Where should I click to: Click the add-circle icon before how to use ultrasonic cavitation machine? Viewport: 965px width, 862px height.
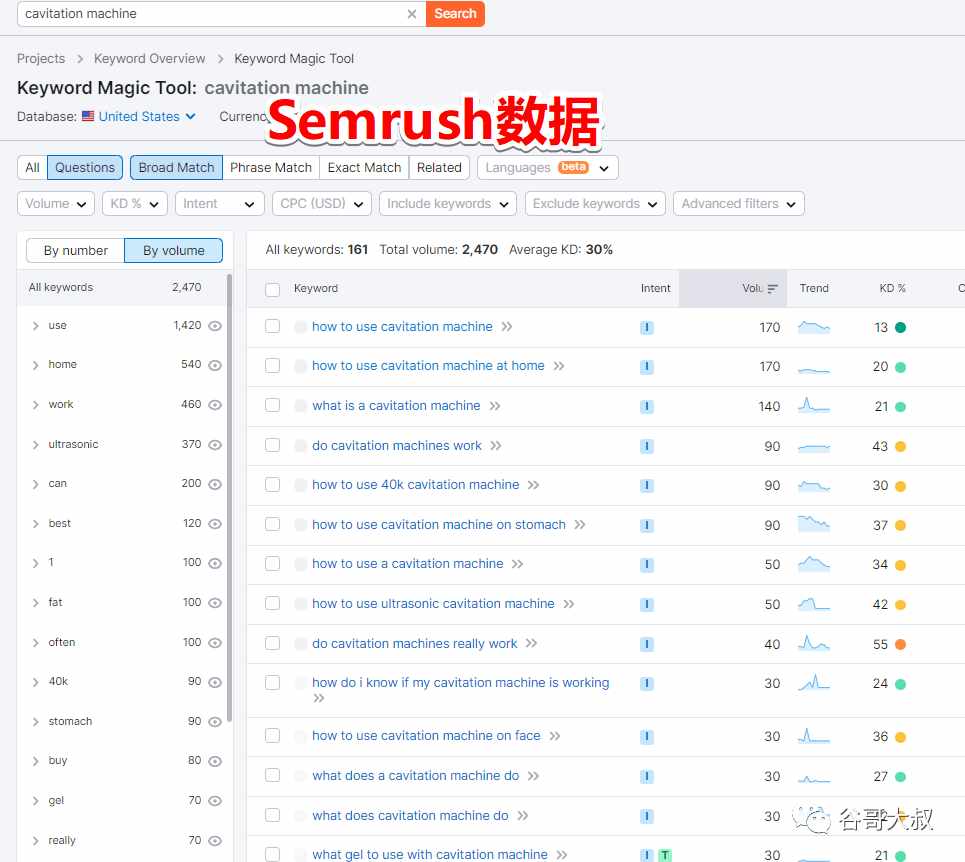click(300, 604)
